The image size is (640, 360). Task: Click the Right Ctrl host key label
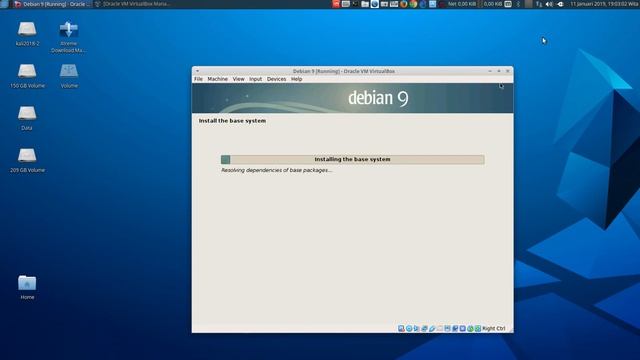click(493, 328)
